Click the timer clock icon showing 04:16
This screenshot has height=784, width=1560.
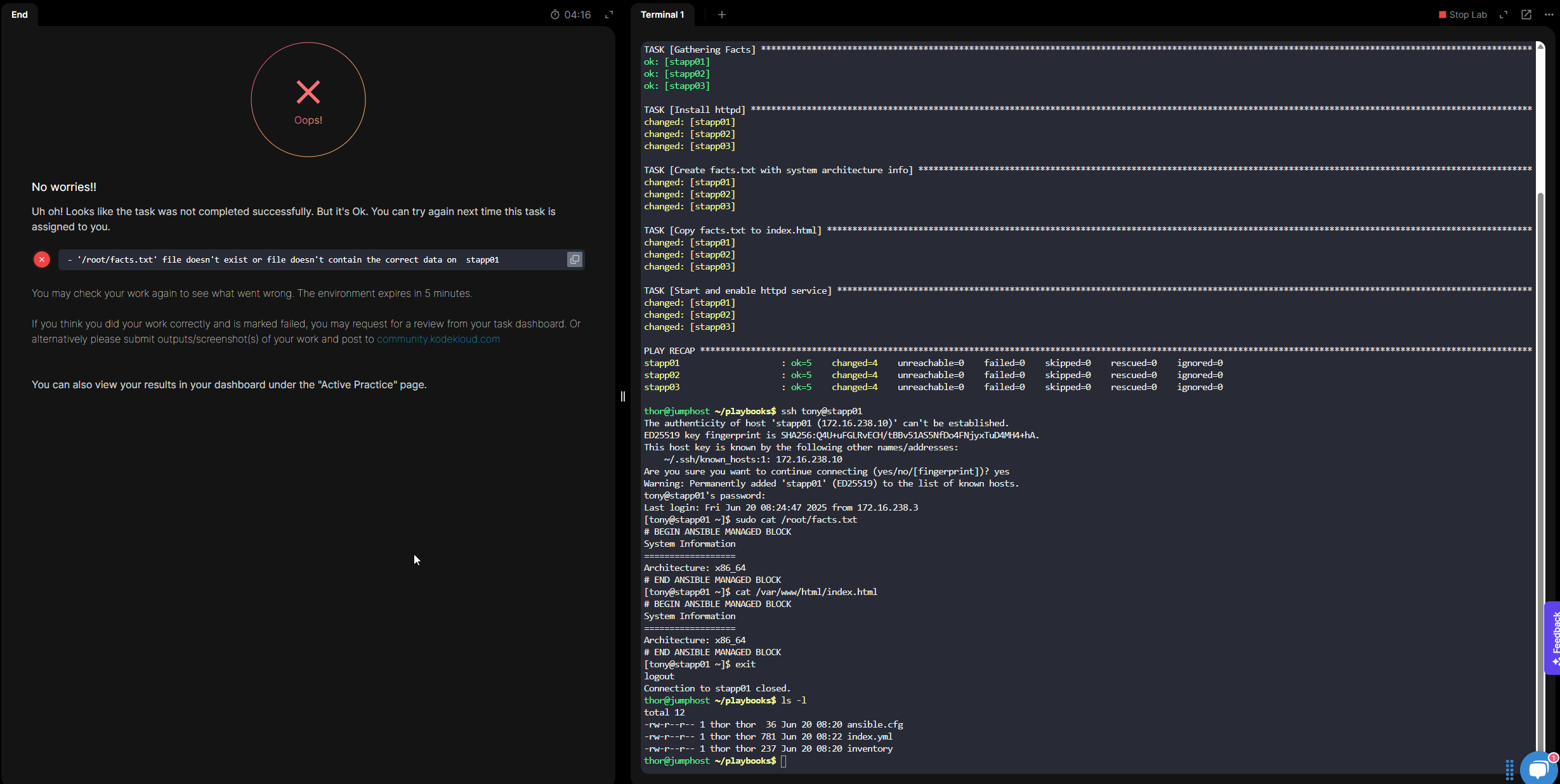[x=555, y=15]
